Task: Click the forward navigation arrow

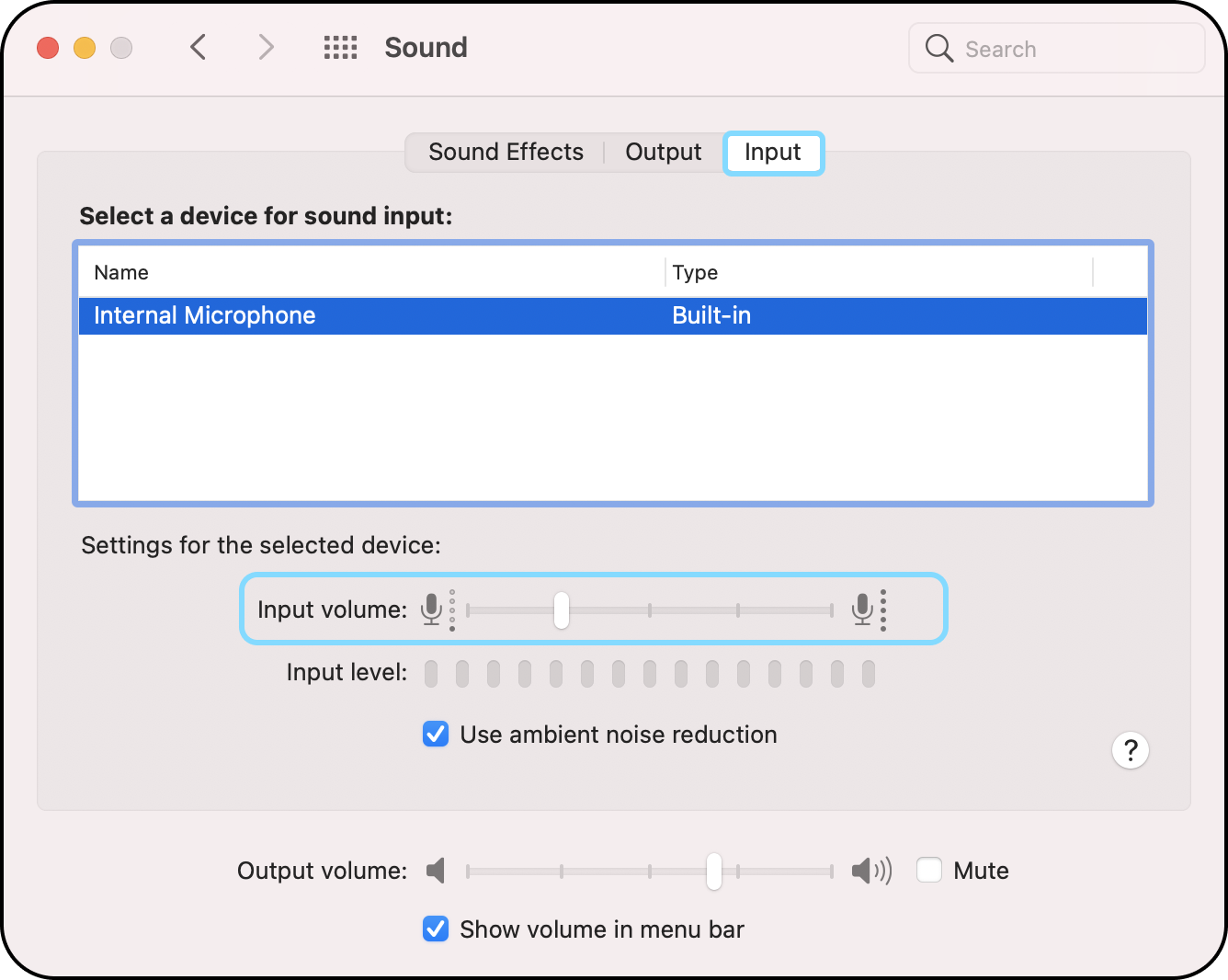Action: pos(266,47)
